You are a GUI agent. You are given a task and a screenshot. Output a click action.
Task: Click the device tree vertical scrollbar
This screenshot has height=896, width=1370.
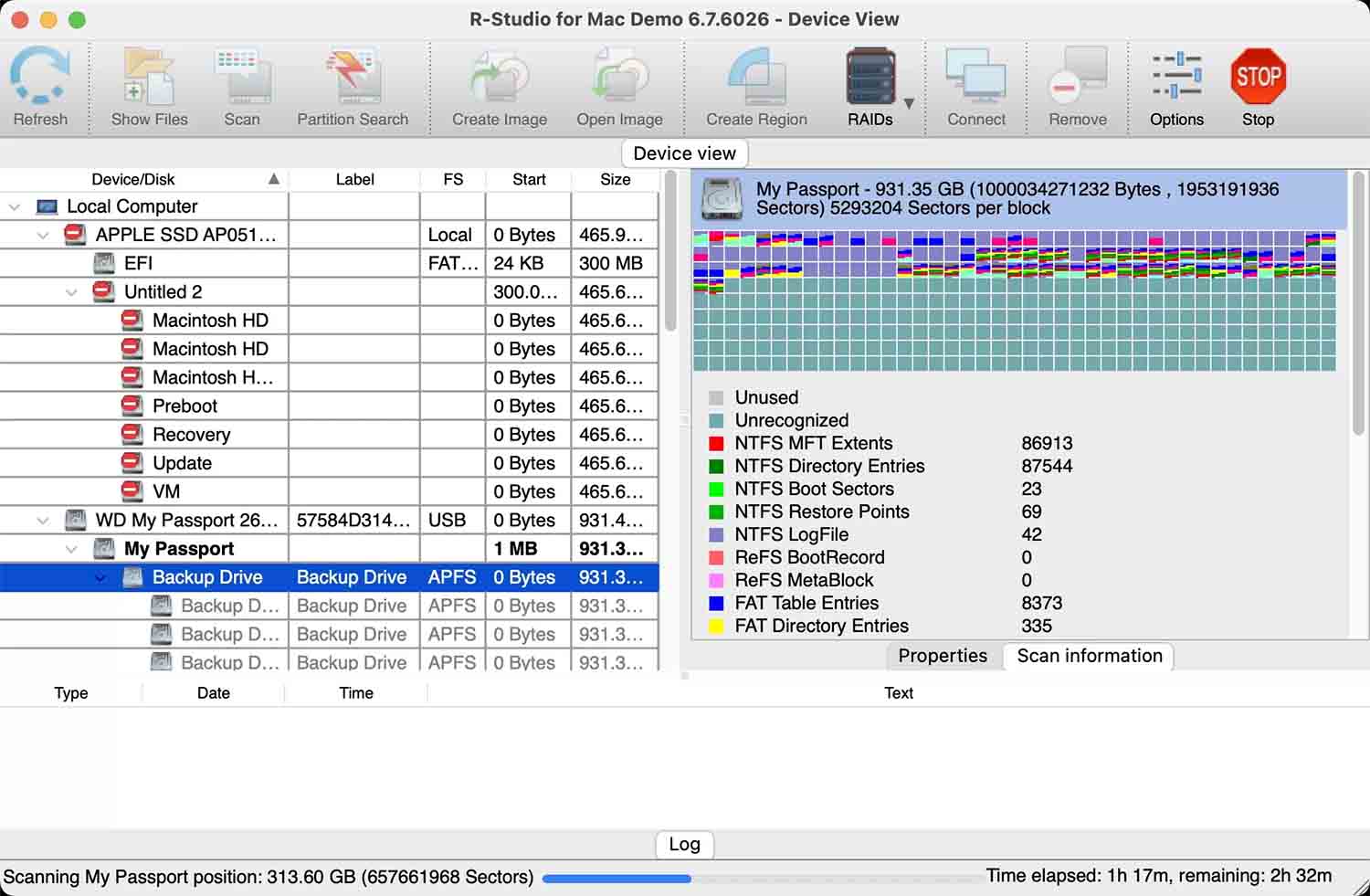(x=671, y=251)
